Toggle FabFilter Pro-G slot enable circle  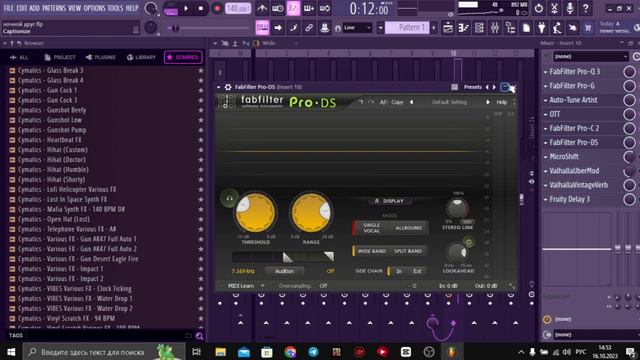(x=629, y=86)
